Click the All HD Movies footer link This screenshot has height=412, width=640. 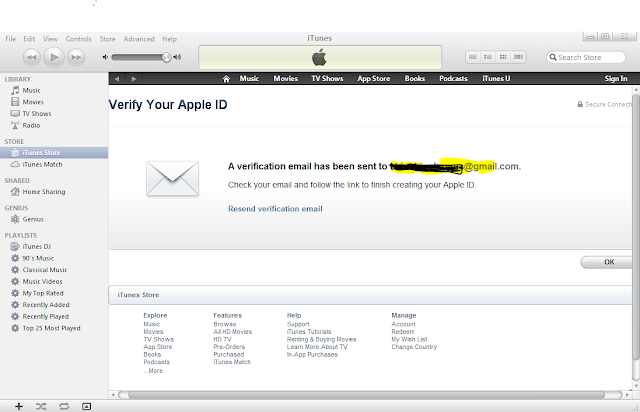click(233, 332)
